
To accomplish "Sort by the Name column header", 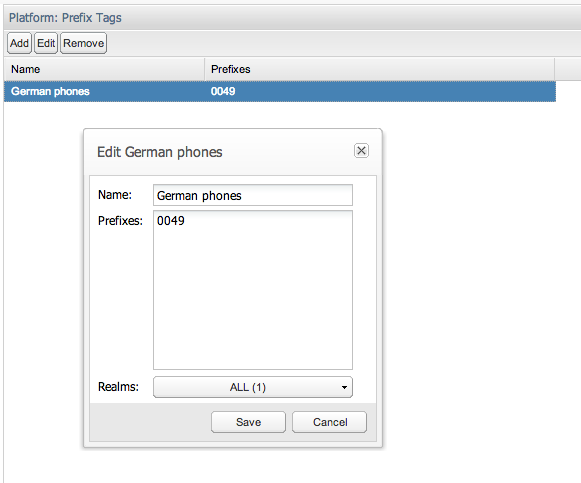I will 104,69.
